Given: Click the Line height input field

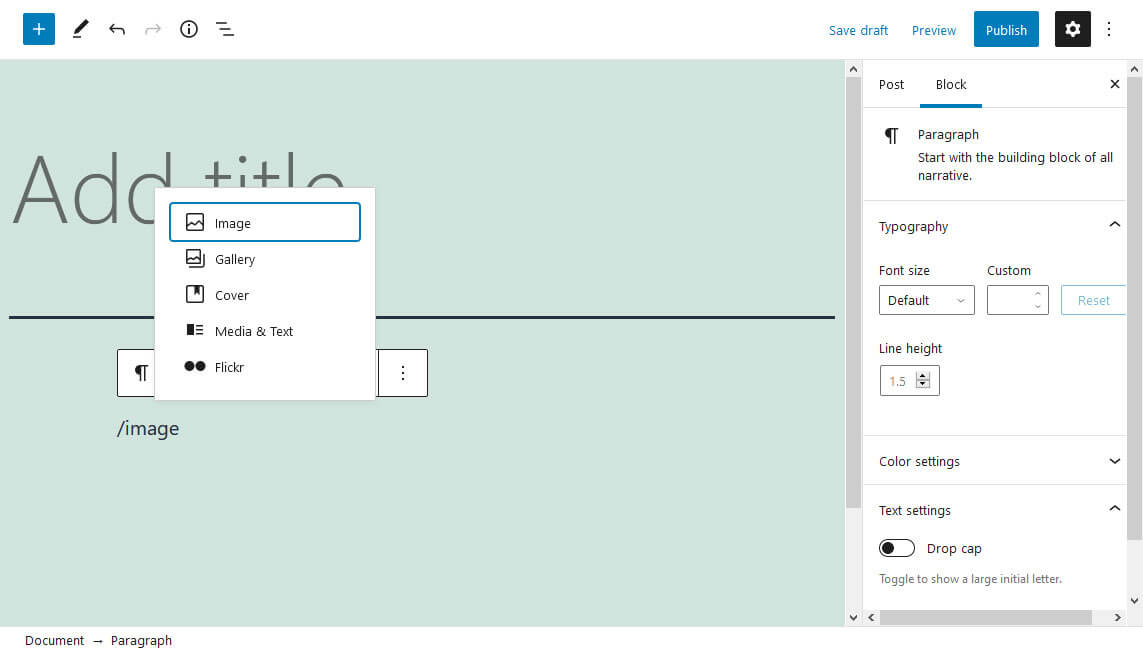Looking at the screenshot, I should (x=909, y=381).
